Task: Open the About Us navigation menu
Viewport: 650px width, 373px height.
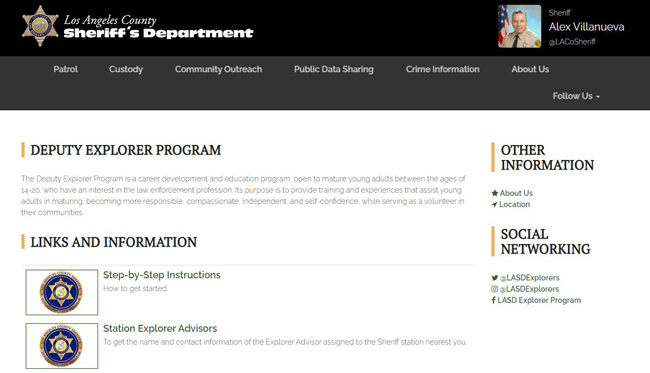Action: point(530,69)
